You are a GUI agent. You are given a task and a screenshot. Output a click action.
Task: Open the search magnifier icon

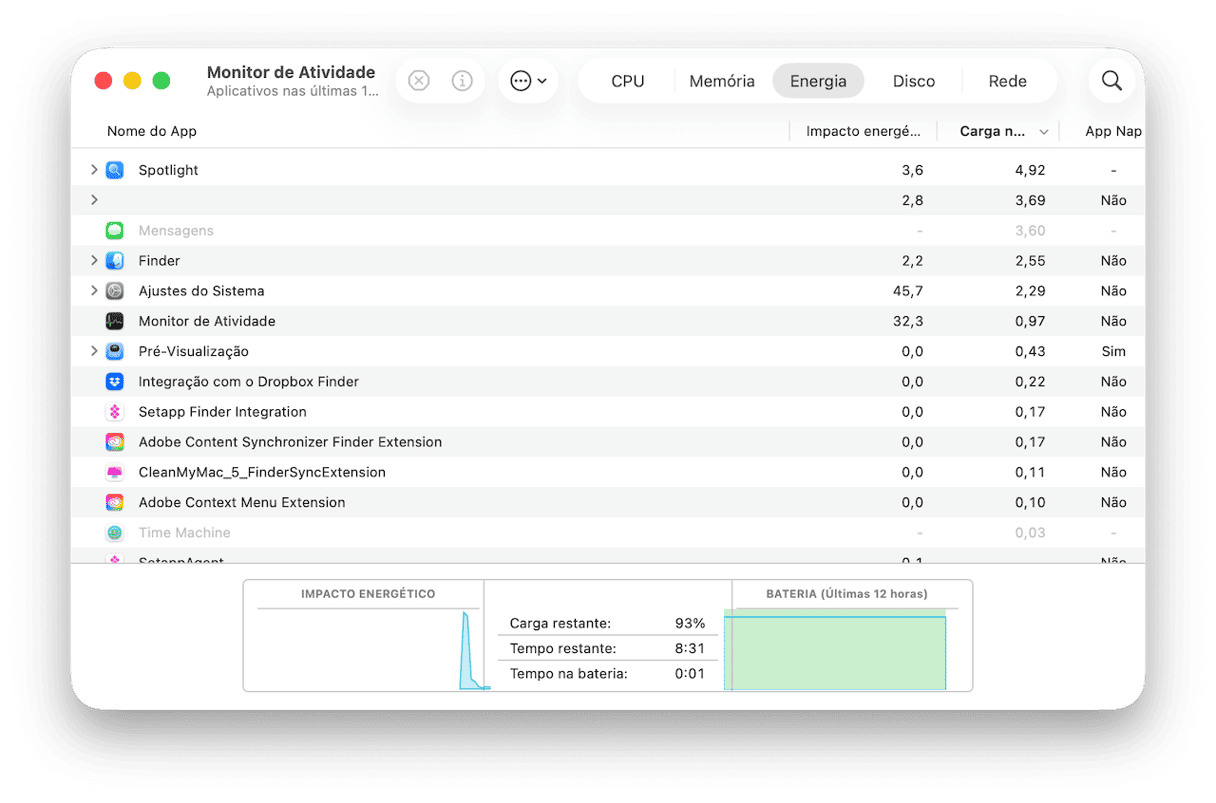(x=1112, y=81)
